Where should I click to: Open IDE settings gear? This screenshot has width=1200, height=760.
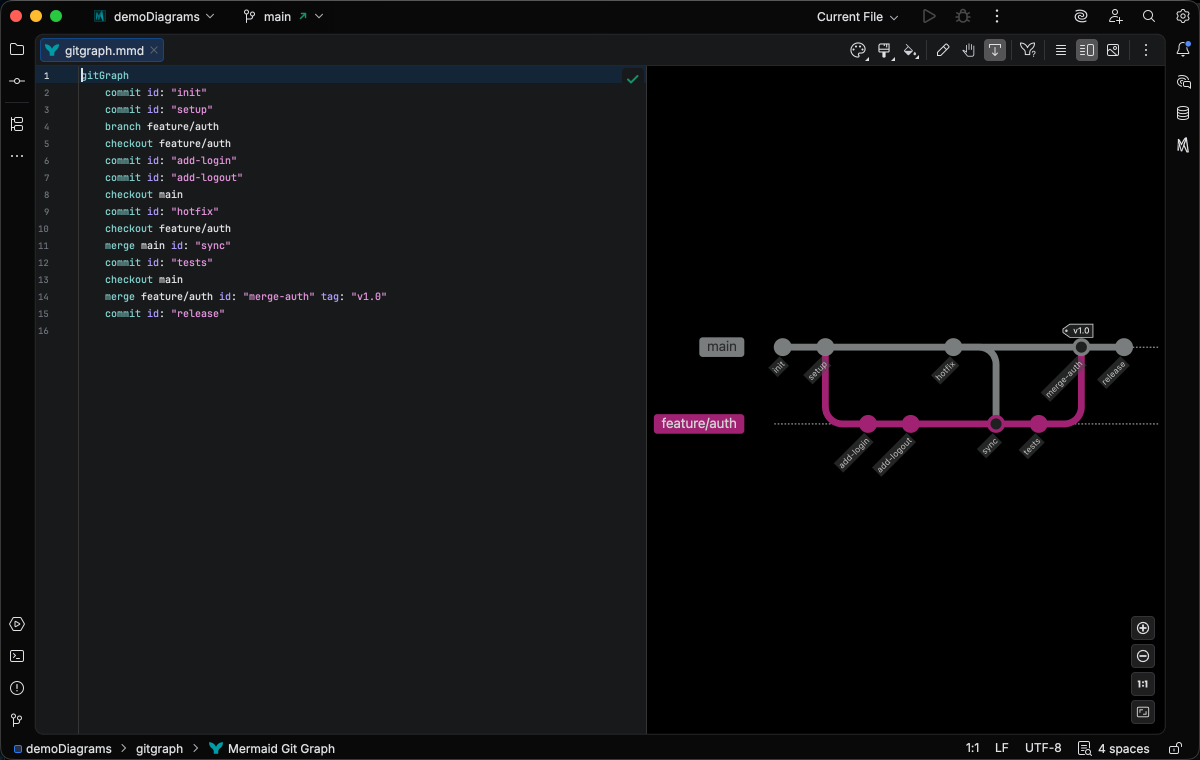pos(1182,16)
